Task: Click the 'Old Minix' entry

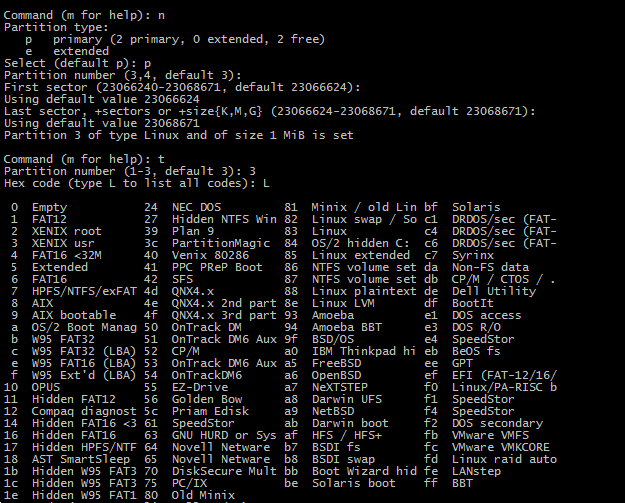Action: (x=203, y=495)
